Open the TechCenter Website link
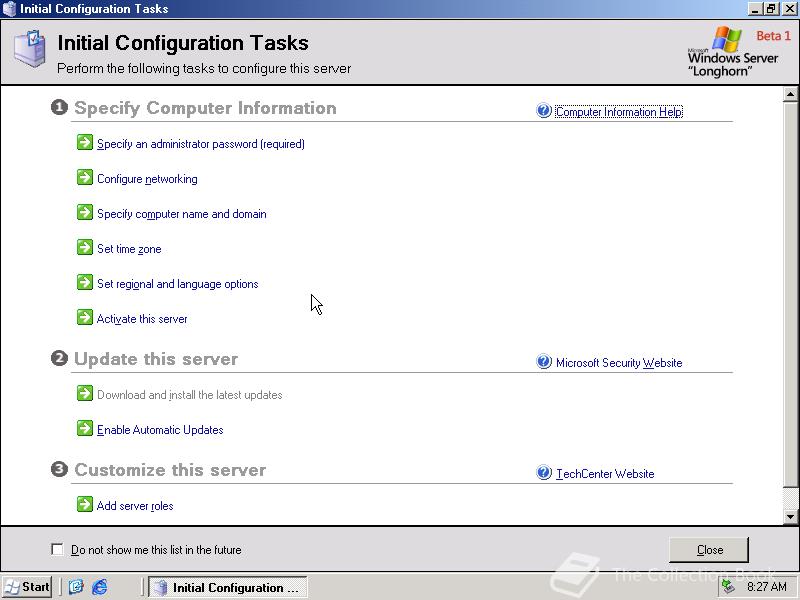The image size is (800, 600). point(605,473)
